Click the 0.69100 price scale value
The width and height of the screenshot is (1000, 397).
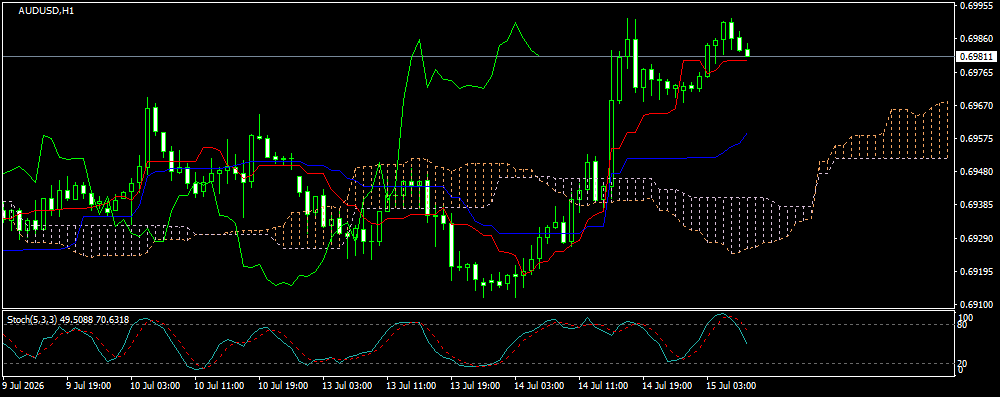pyautogui.click(x=975, y=304)
